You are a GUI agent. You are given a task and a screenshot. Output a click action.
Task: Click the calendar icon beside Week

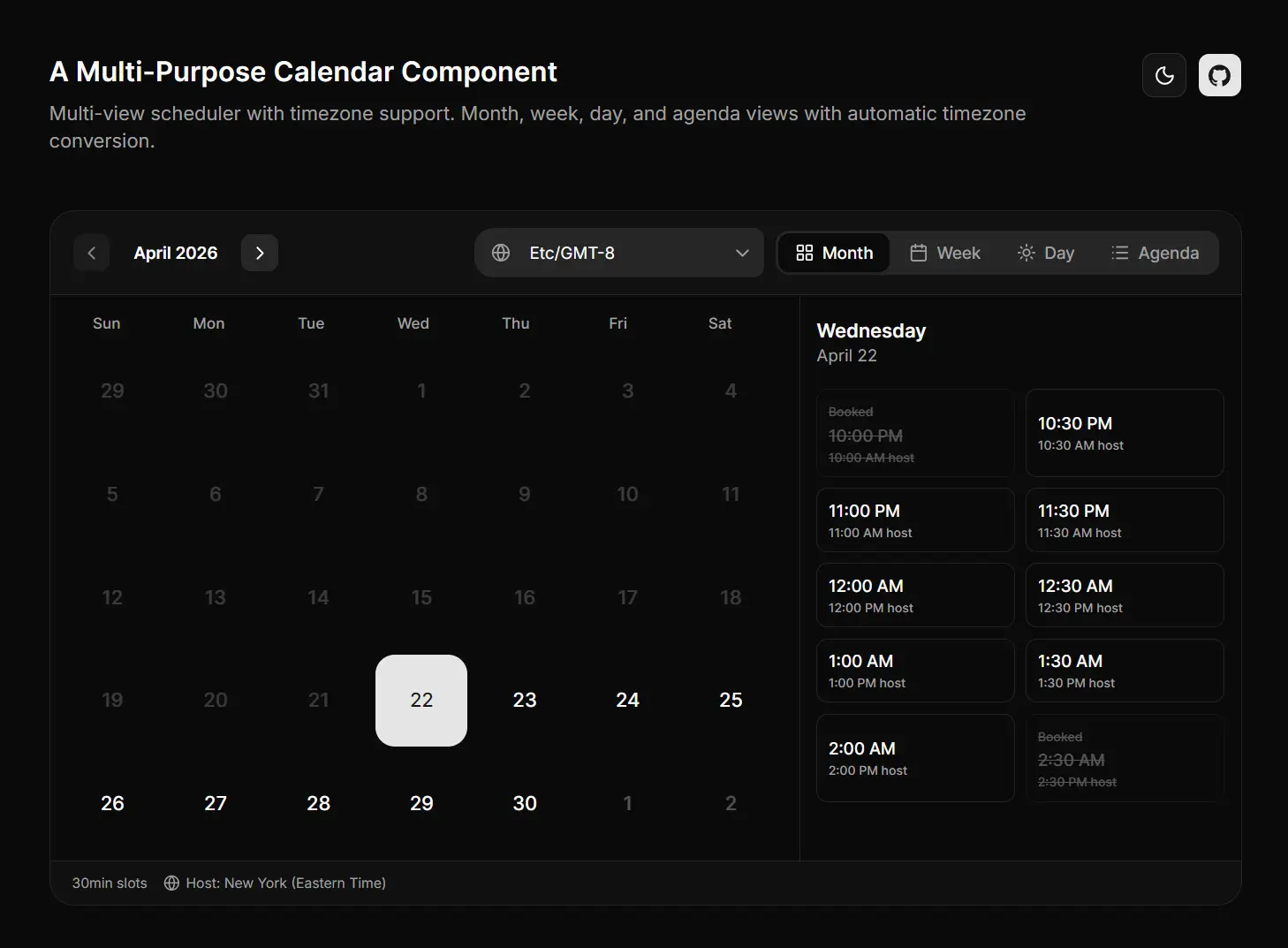coord(918,253)
